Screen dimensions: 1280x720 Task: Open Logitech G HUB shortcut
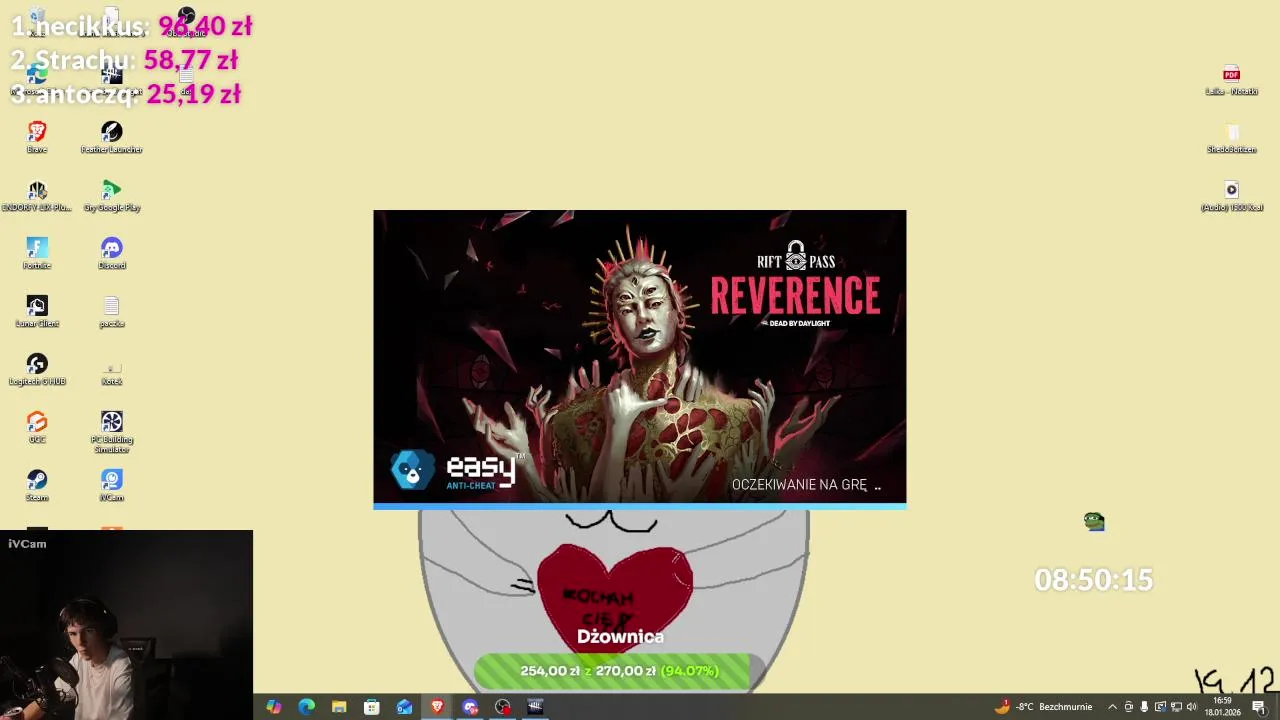point(37,369)
